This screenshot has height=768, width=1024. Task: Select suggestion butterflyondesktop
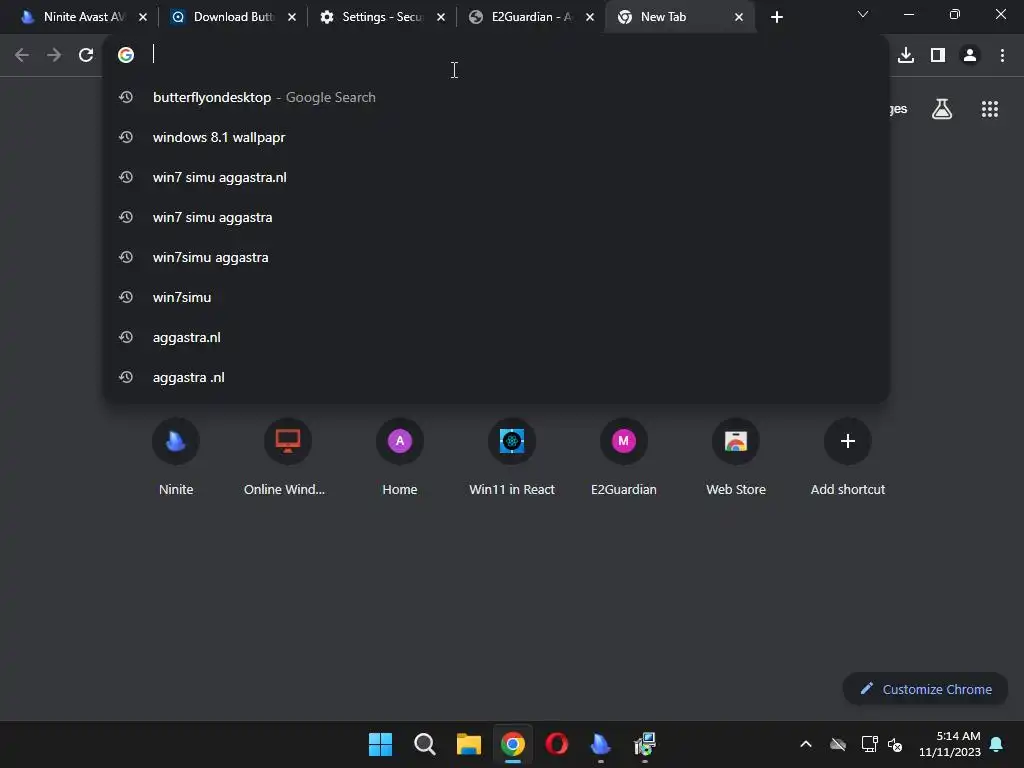point(496,97)
